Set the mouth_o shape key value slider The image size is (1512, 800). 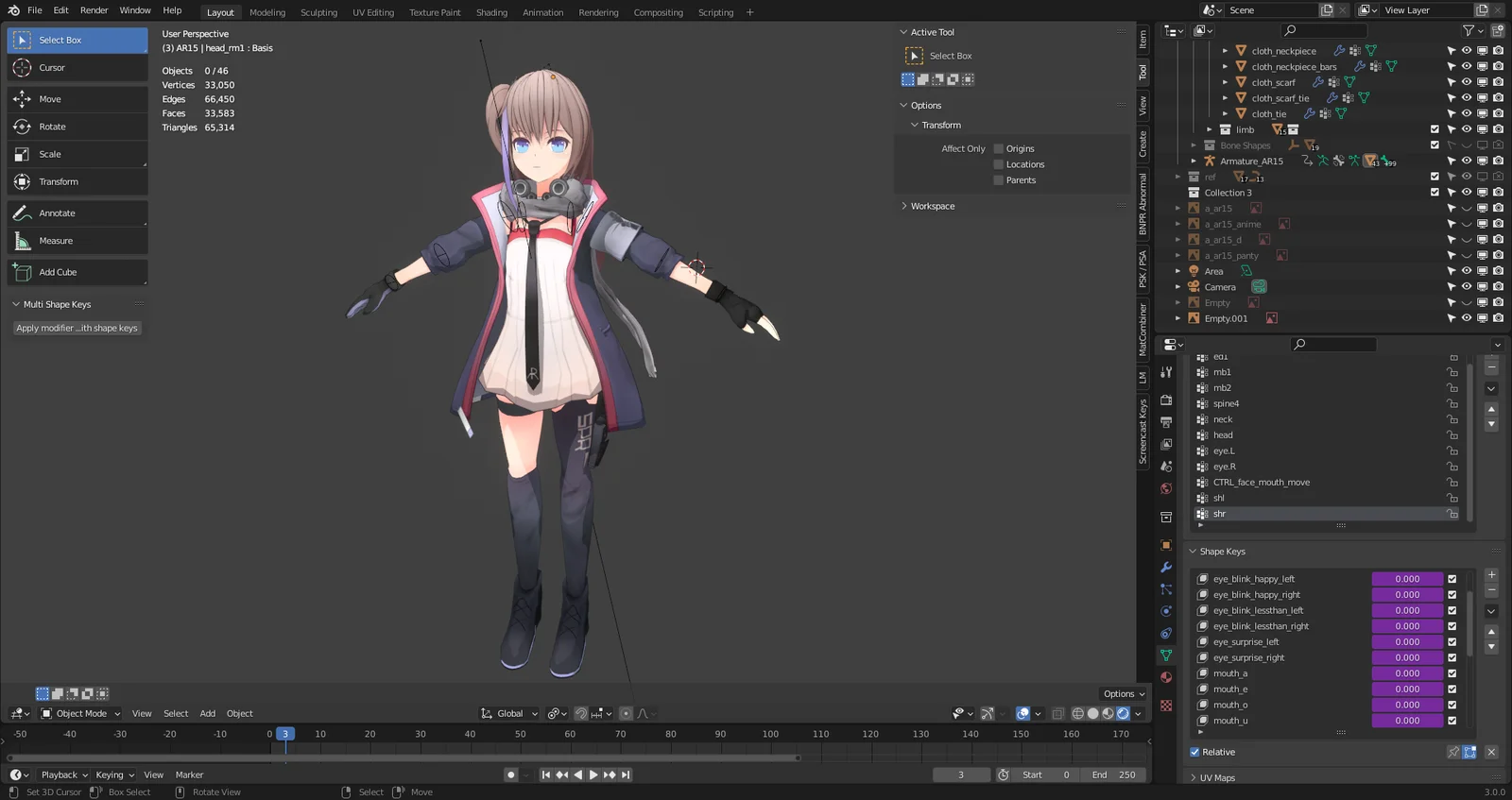click(1407, 705)
